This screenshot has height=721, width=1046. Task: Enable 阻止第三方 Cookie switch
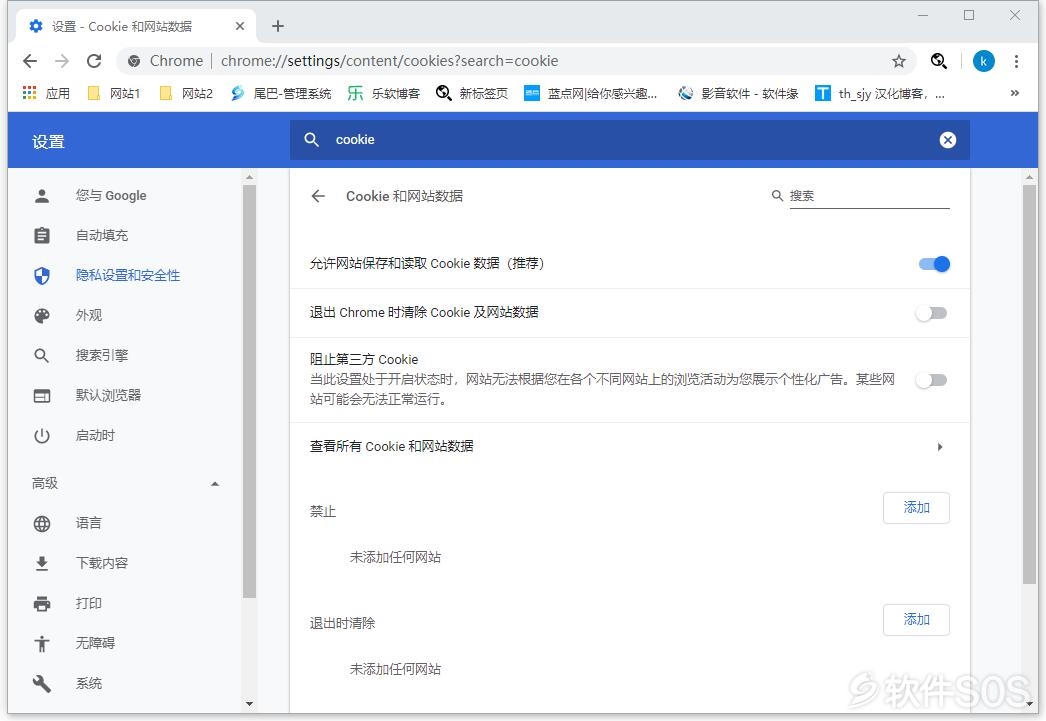click(x=931, y=380)
